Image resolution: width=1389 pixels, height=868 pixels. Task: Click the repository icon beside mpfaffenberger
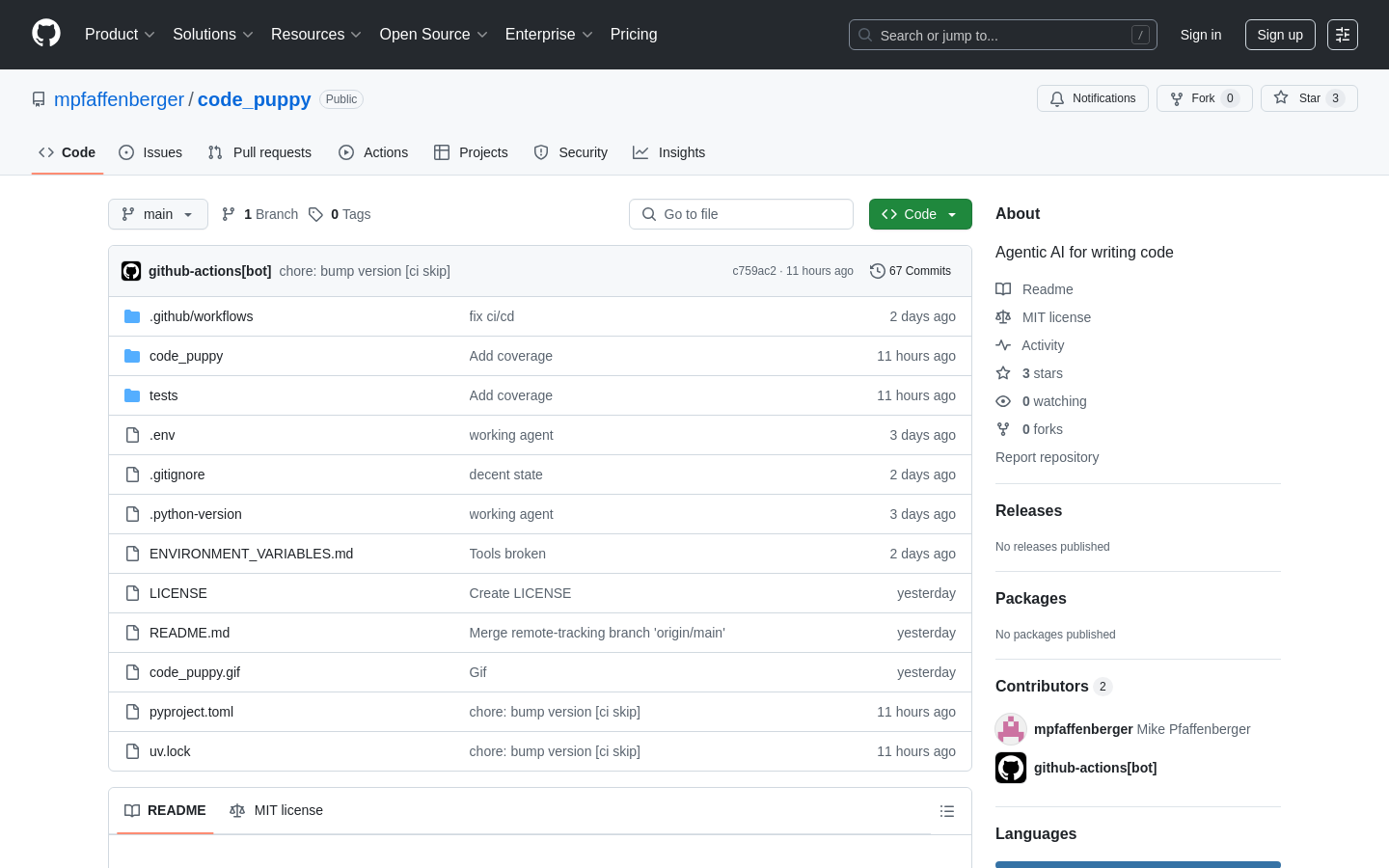39,99
